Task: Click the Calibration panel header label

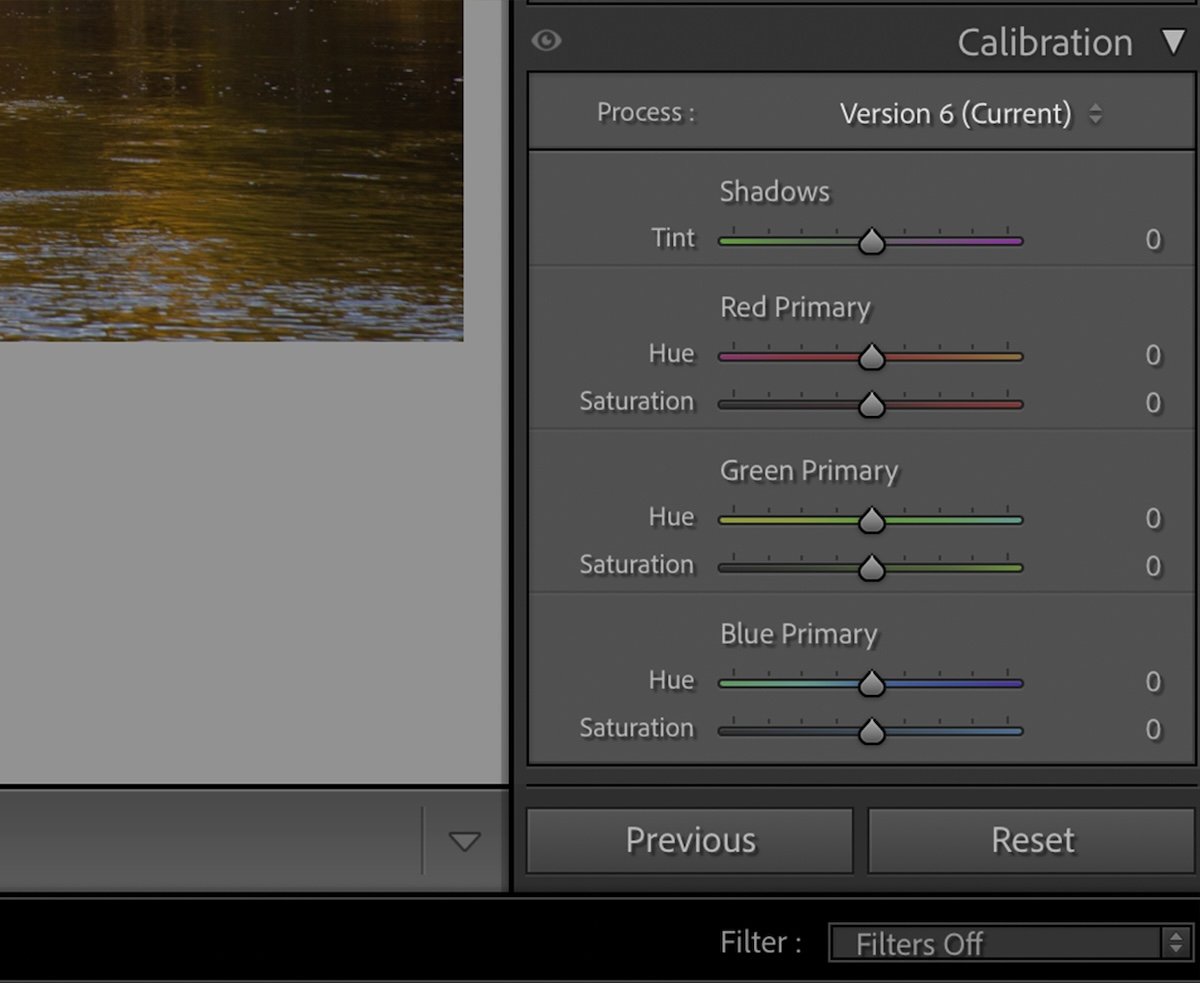Action: [1043, 42]
